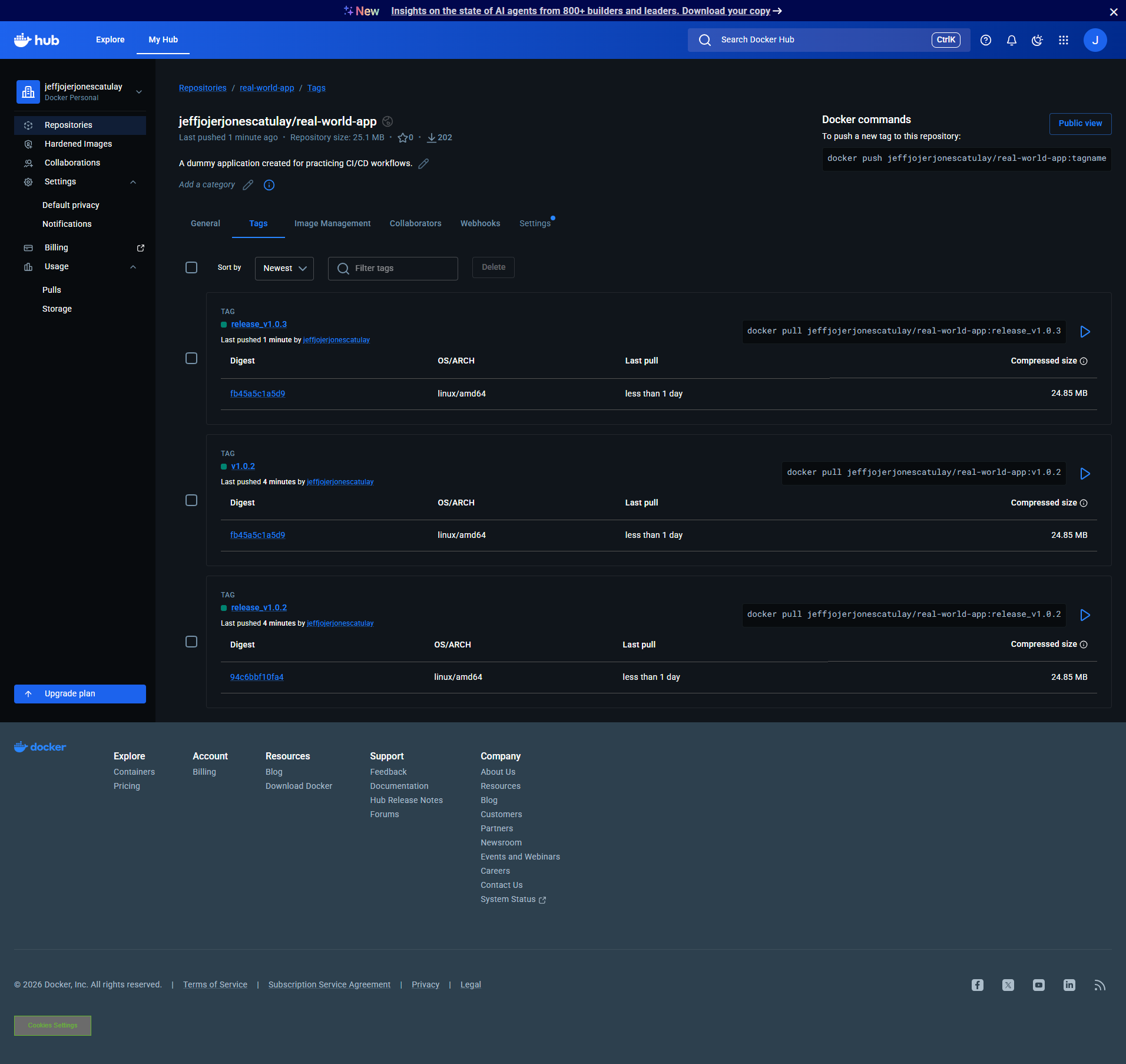Switch to the Collaborators tab
Screen dimensions: 1126x1064
point(416,224)
